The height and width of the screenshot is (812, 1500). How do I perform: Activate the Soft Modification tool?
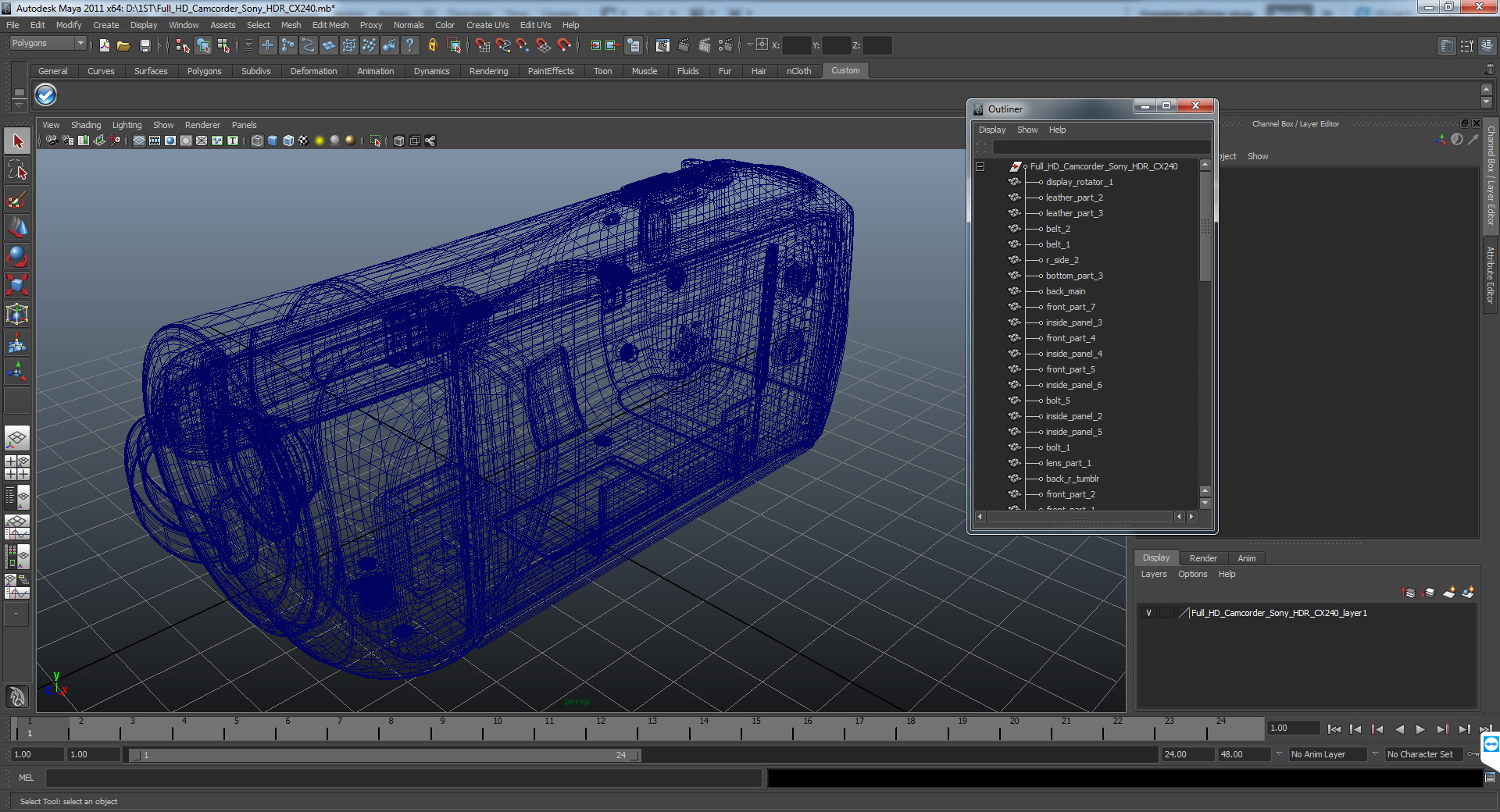[x=17, y=343]
